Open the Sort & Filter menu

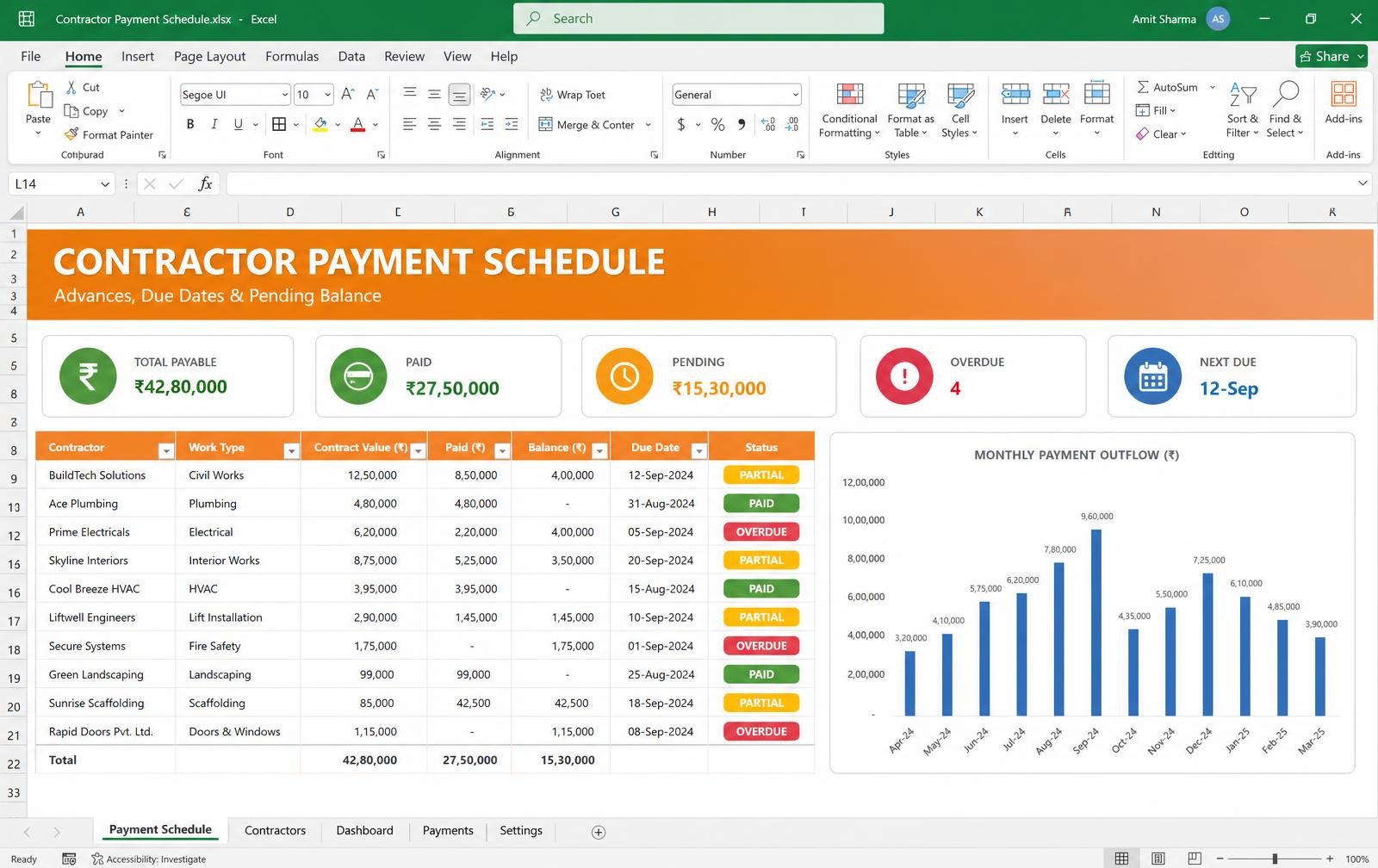point(1242,109)
